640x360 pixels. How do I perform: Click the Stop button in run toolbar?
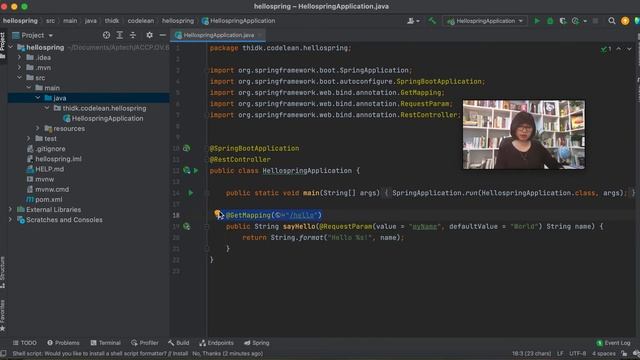(596, 21)
